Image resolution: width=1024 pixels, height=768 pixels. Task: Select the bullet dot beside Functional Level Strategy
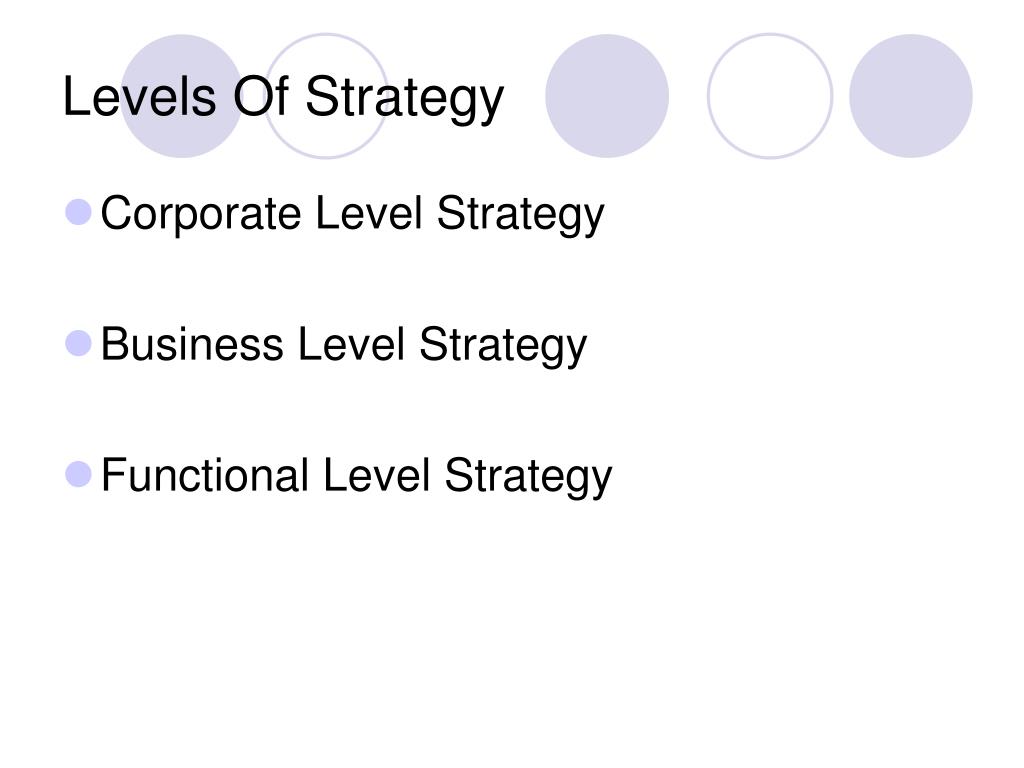[x=78, y=474]
